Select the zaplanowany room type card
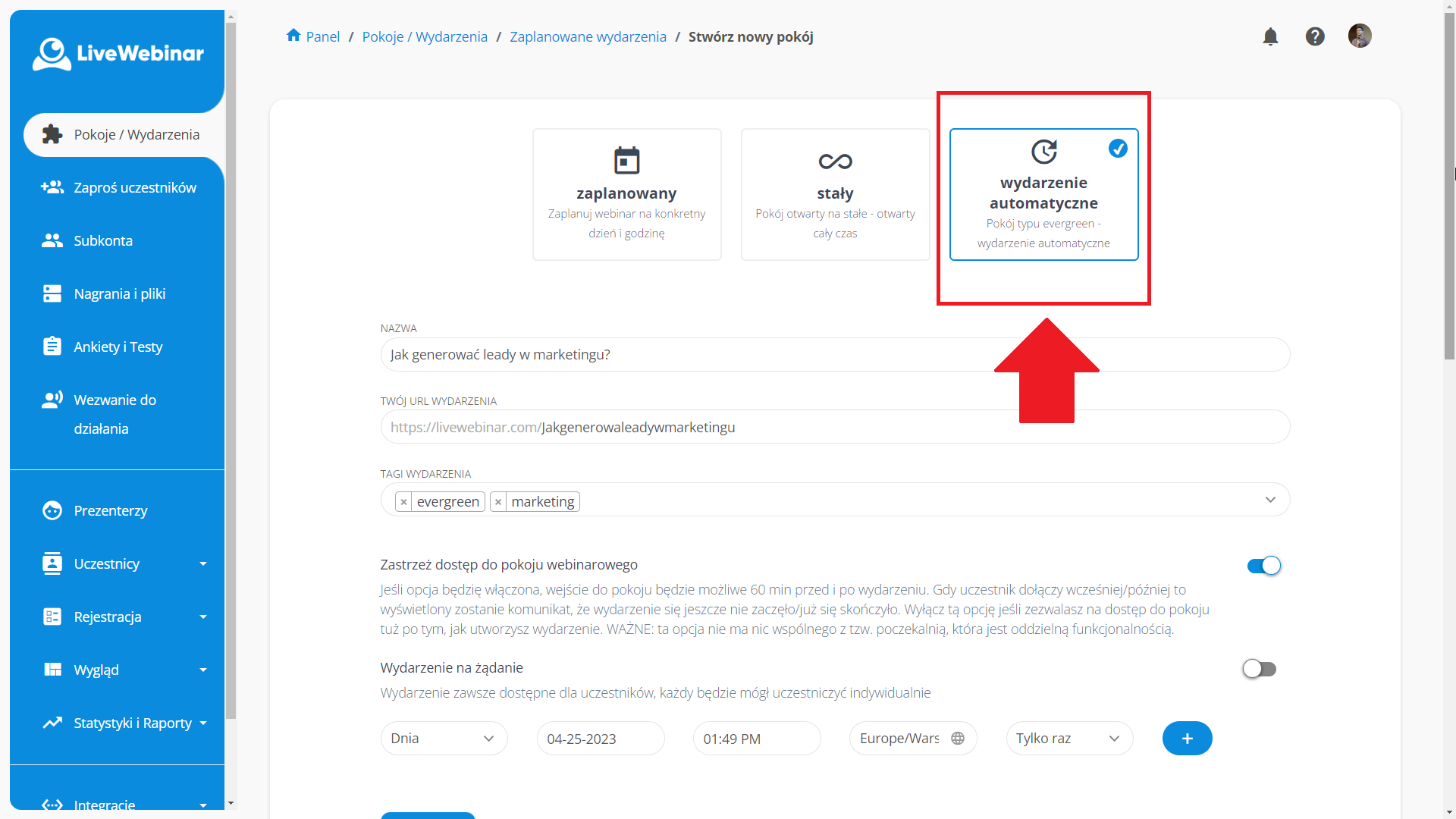1456x819 pixels. pos(626,194)
